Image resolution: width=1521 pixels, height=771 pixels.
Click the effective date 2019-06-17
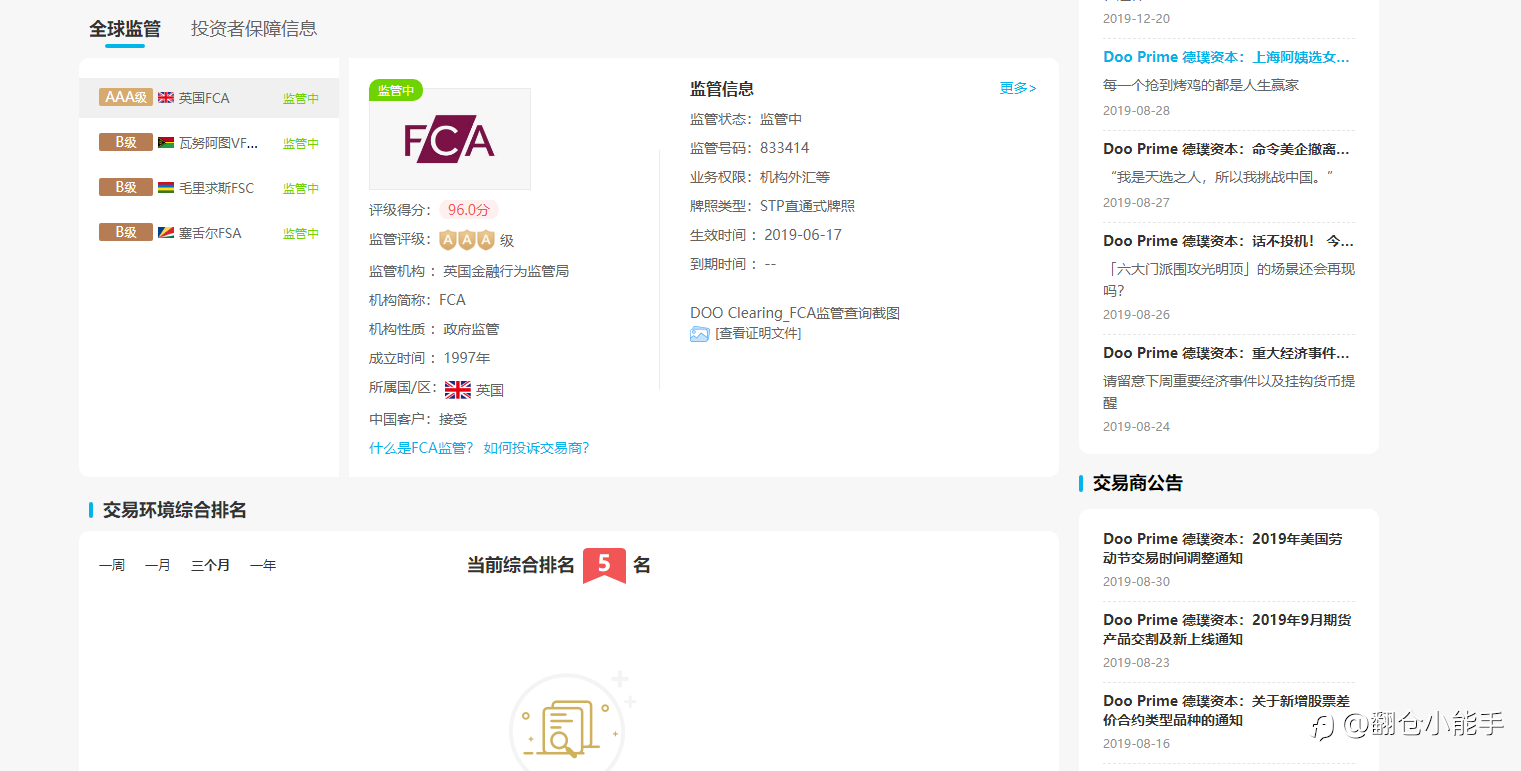(x=803, y=235)
